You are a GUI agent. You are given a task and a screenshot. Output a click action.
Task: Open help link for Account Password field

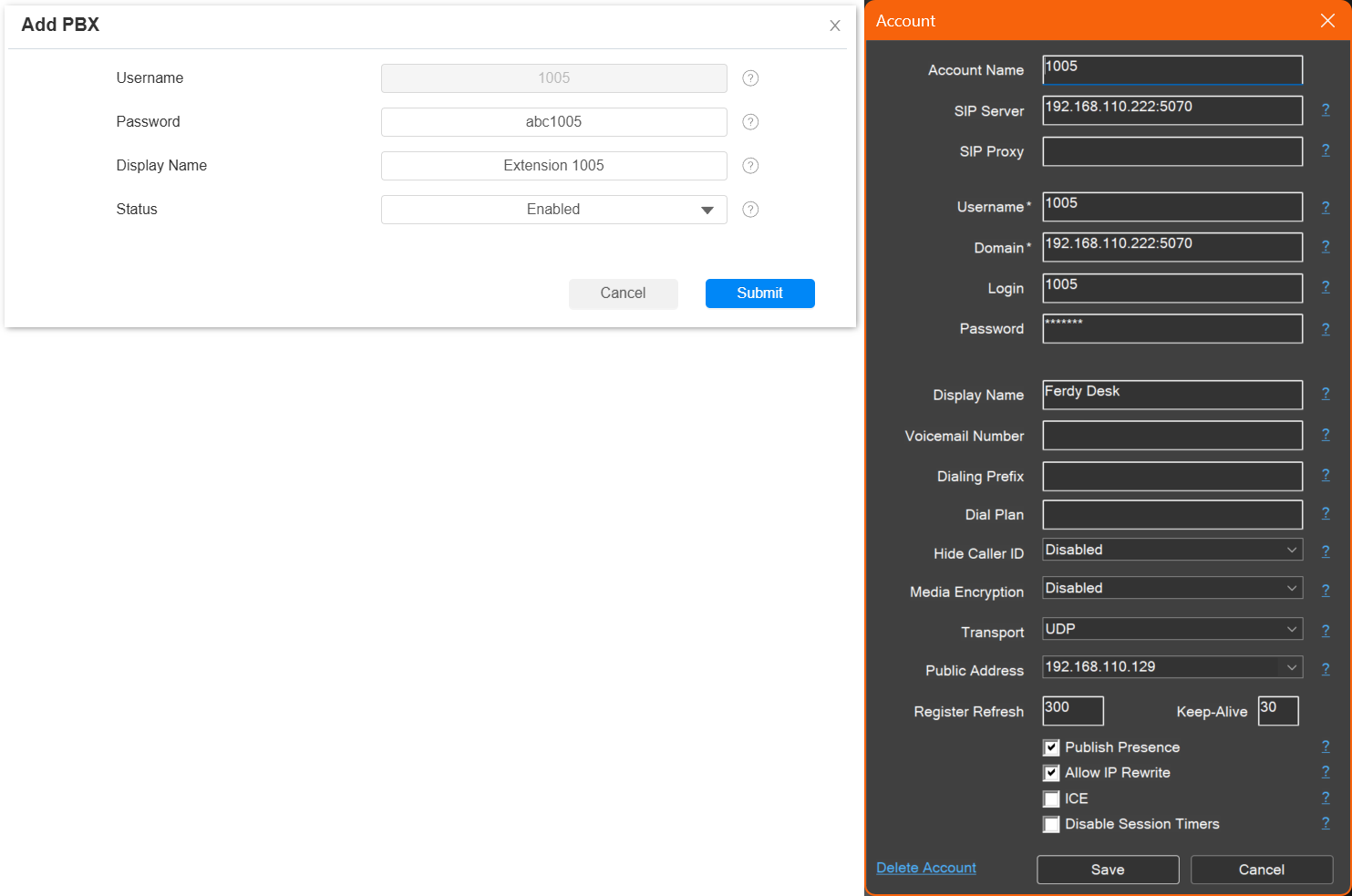coord(1326,329)
